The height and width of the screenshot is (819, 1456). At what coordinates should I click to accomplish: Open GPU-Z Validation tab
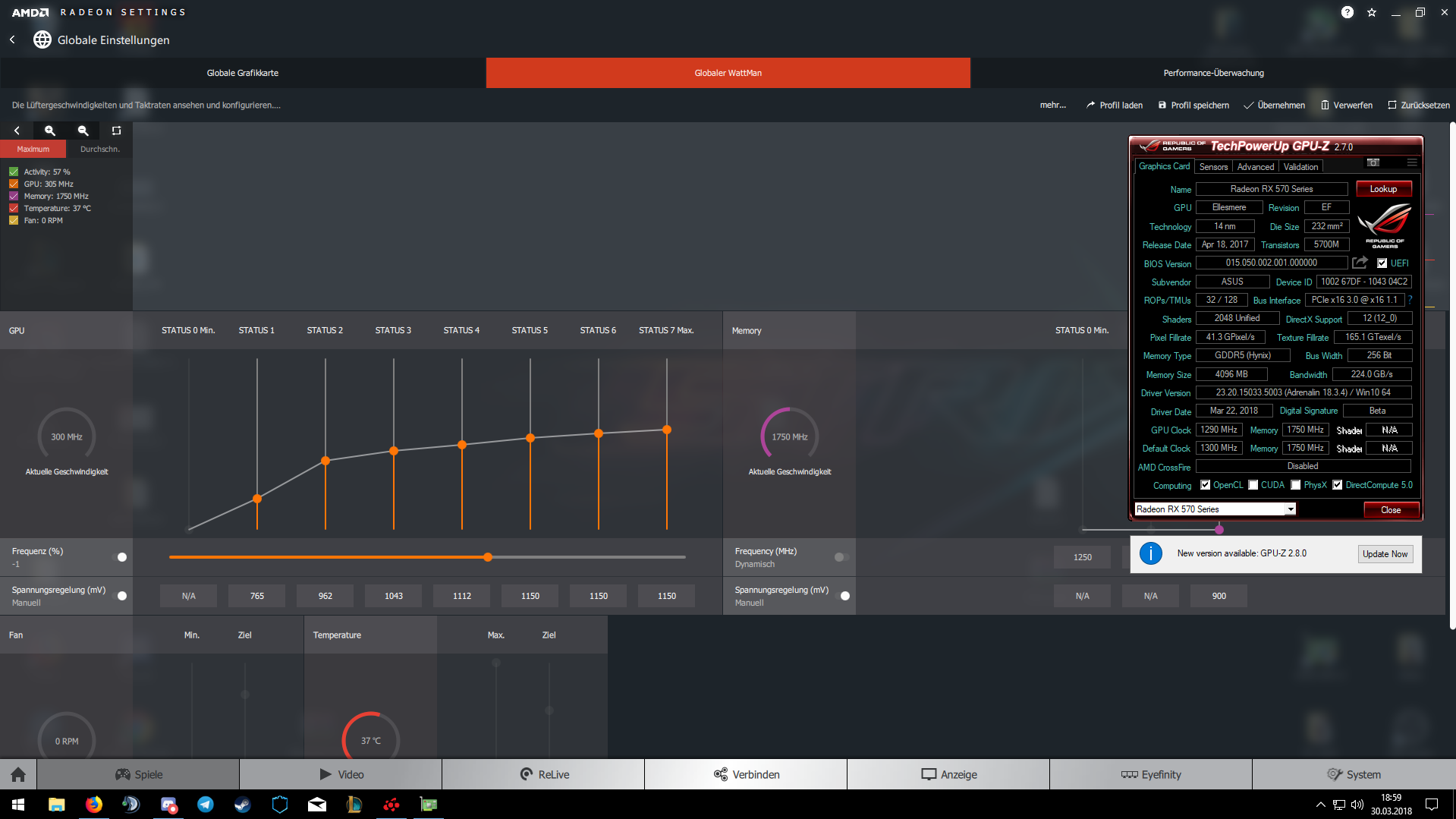coord(1301,167)
